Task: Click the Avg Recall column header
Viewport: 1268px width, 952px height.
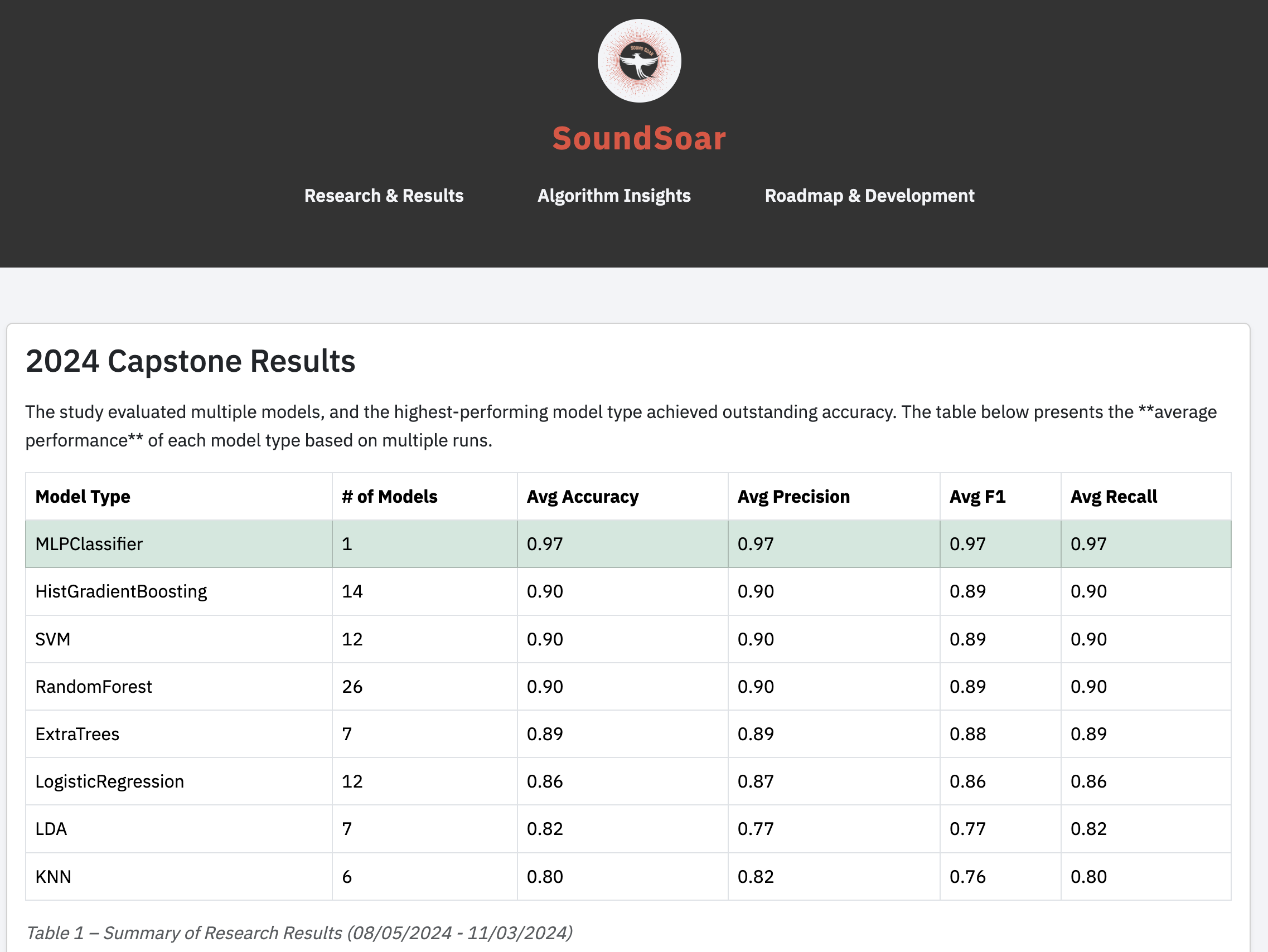Action: coord(1113,497)
